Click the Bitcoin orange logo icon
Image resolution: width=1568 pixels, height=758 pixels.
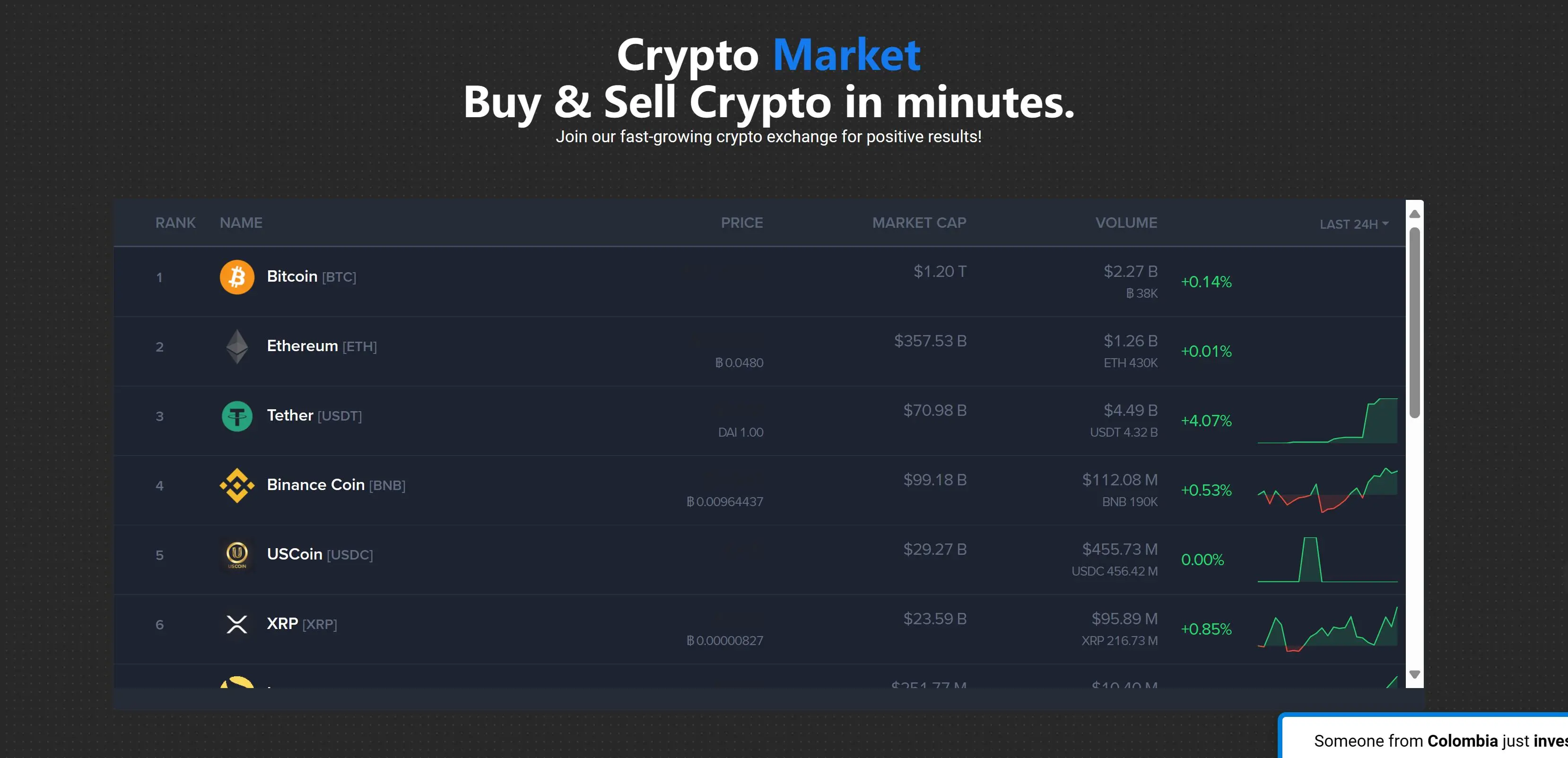(237, 277)
